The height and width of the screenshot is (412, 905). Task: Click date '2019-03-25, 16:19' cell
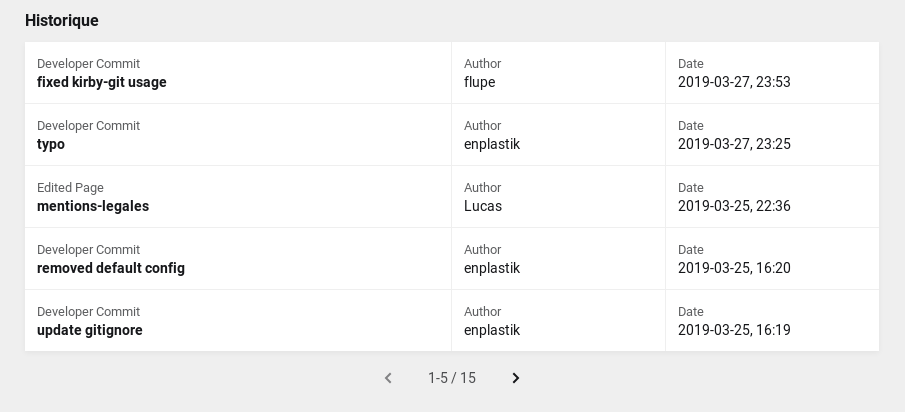pos(734,330)
